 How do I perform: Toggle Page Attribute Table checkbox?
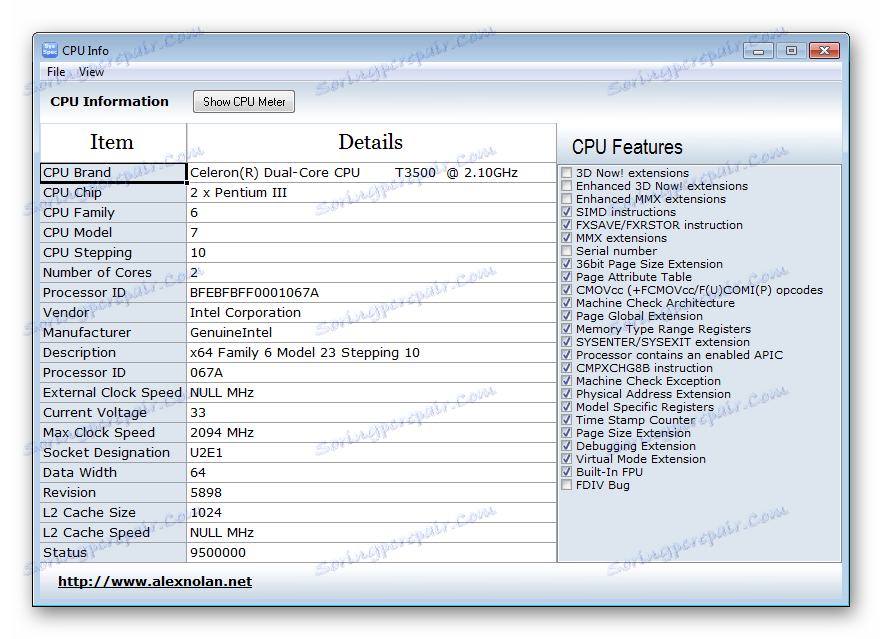[x=566, y=276]
